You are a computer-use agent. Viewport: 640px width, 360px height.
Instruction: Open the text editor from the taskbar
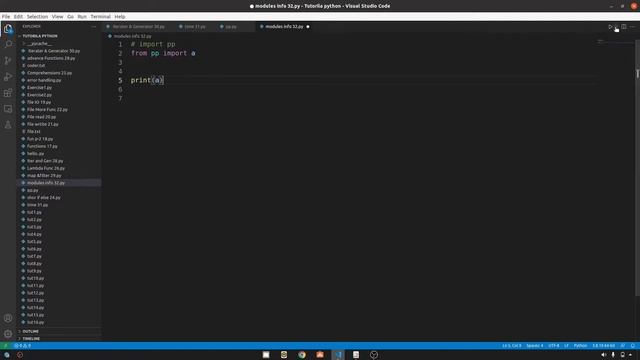pyautogui.click(x=356, y=355)
